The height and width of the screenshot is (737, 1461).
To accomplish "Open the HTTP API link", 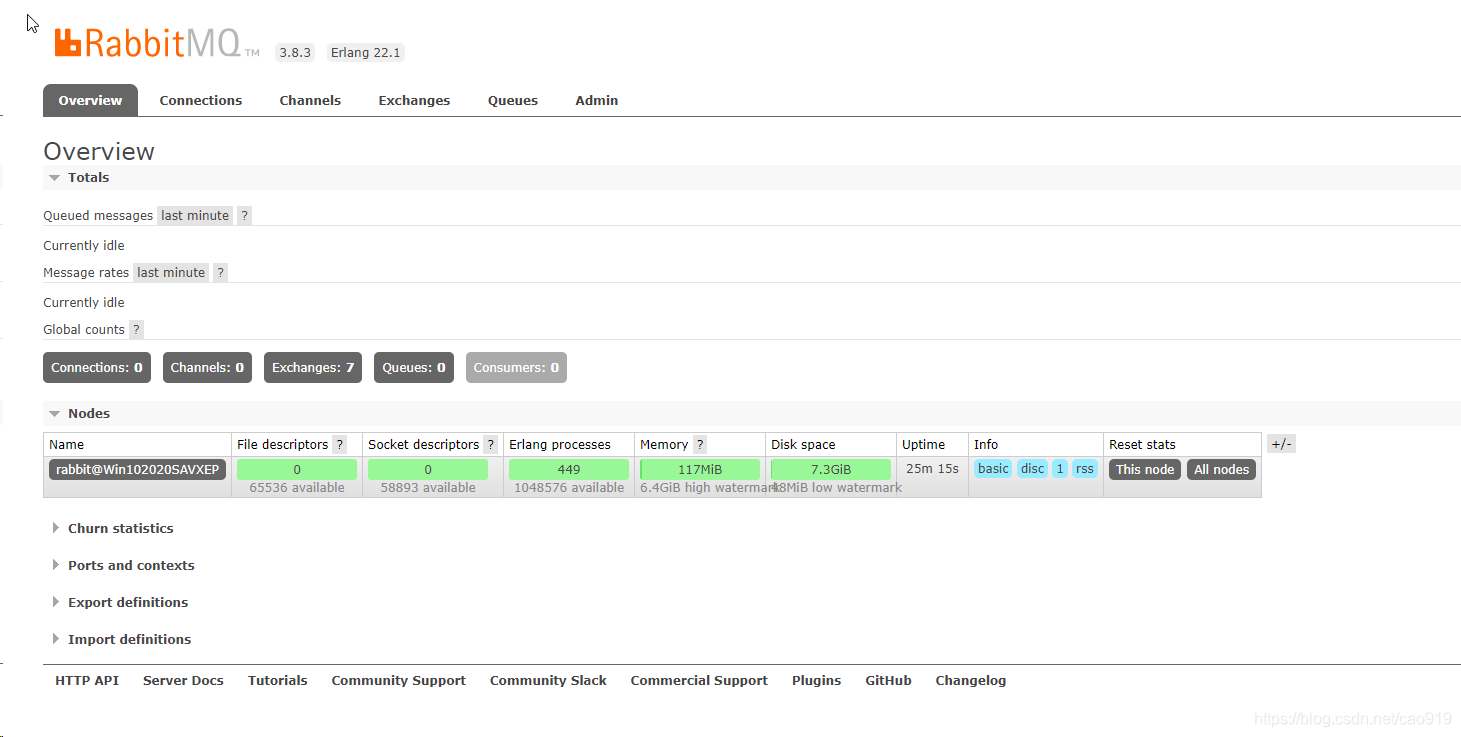I will 87,680.
